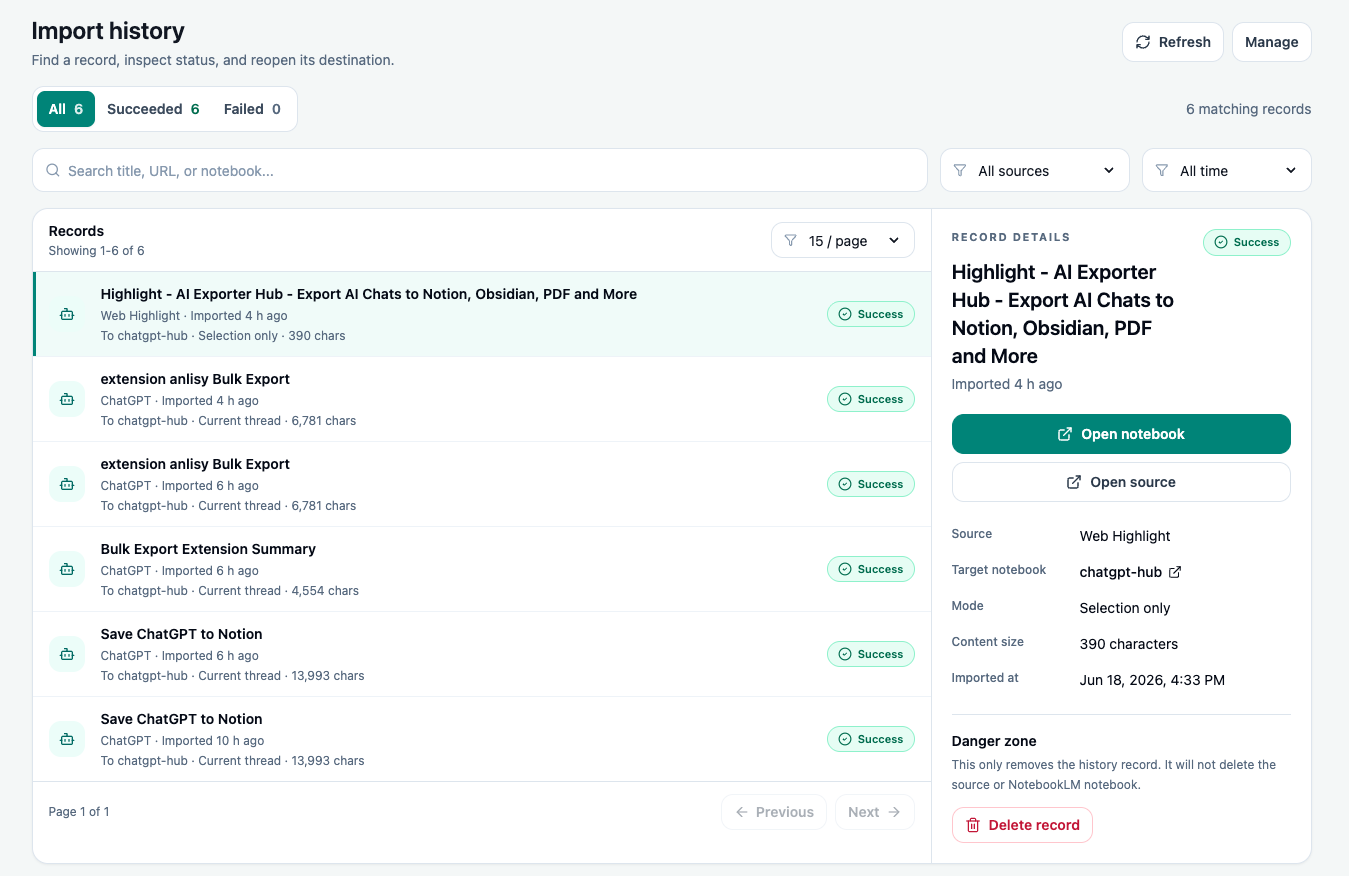Focus the search title, URL, or notebook field

click(480, 170)
